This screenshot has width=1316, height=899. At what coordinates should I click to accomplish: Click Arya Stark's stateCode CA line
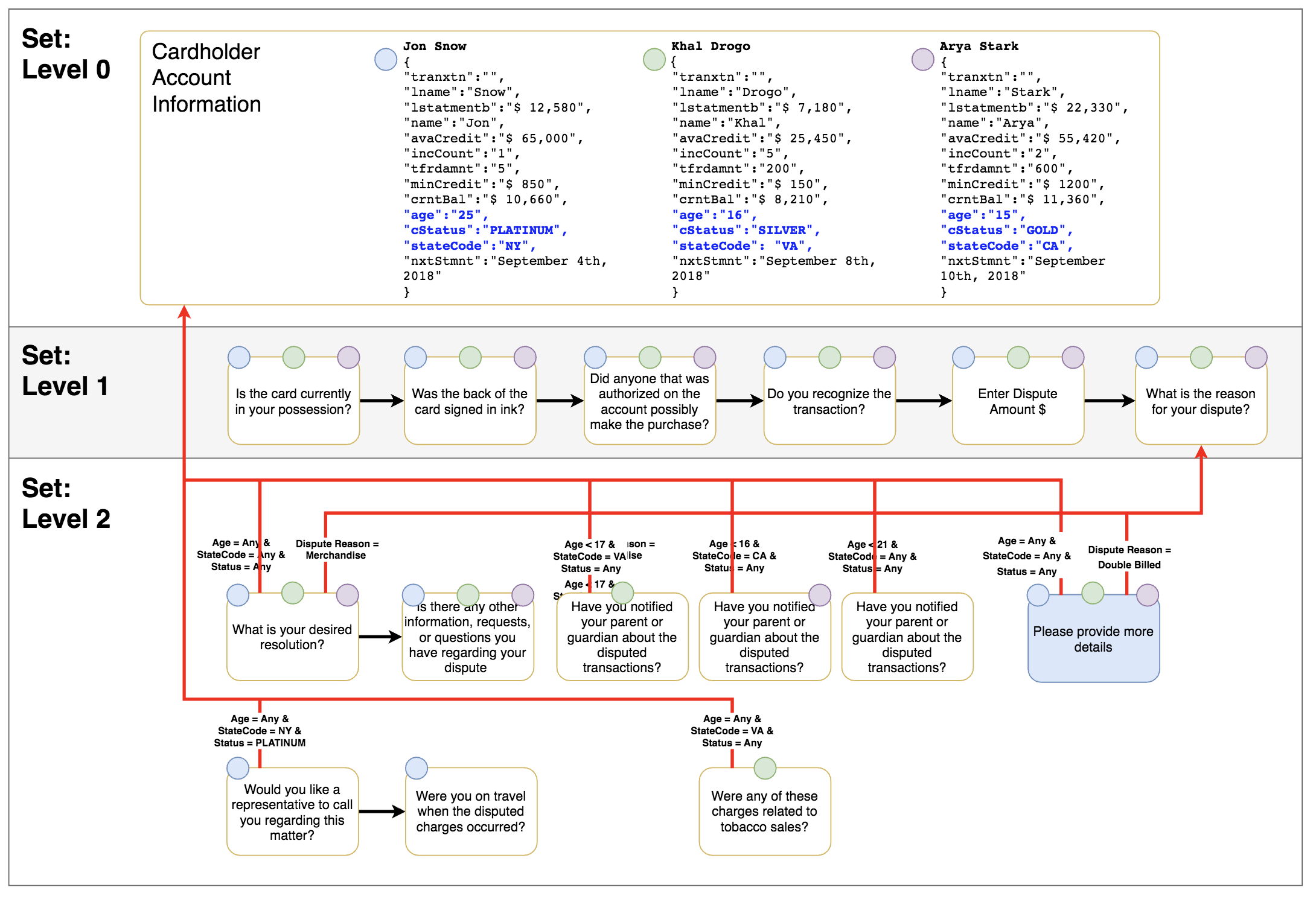1006,246
